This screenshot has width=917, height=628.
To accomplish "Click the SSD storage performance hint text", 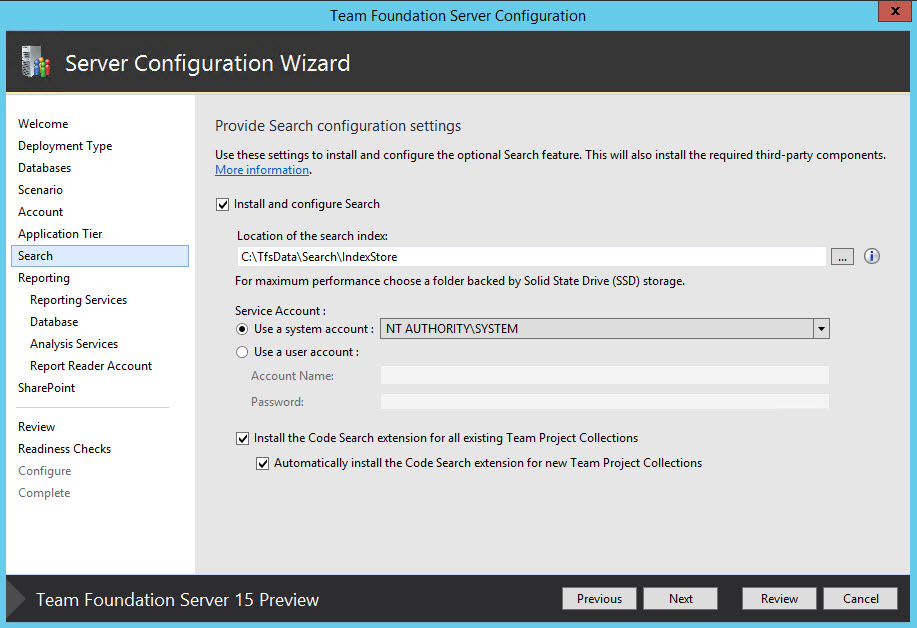I will click(460, 281).
